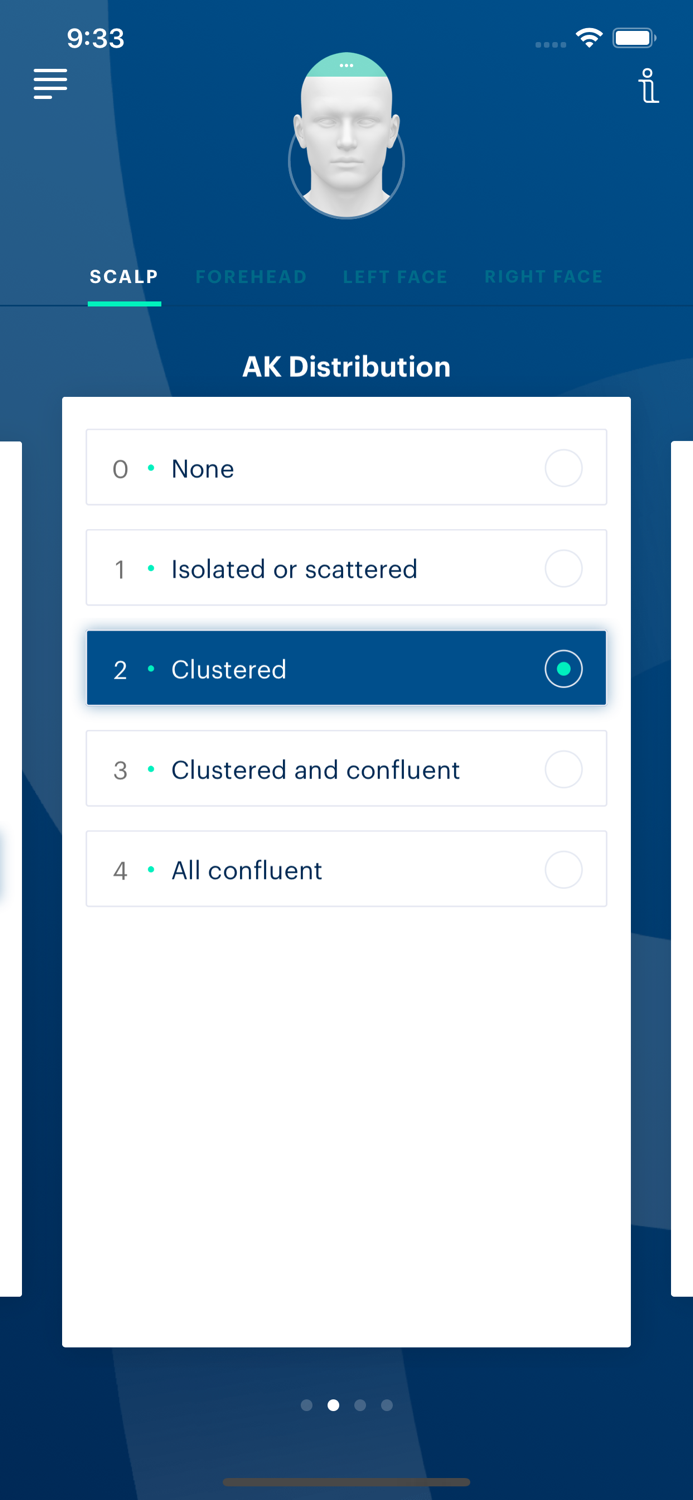Switch to the FOREHEAD tab
Screen dimensions: 693x1500
(251, 277)
